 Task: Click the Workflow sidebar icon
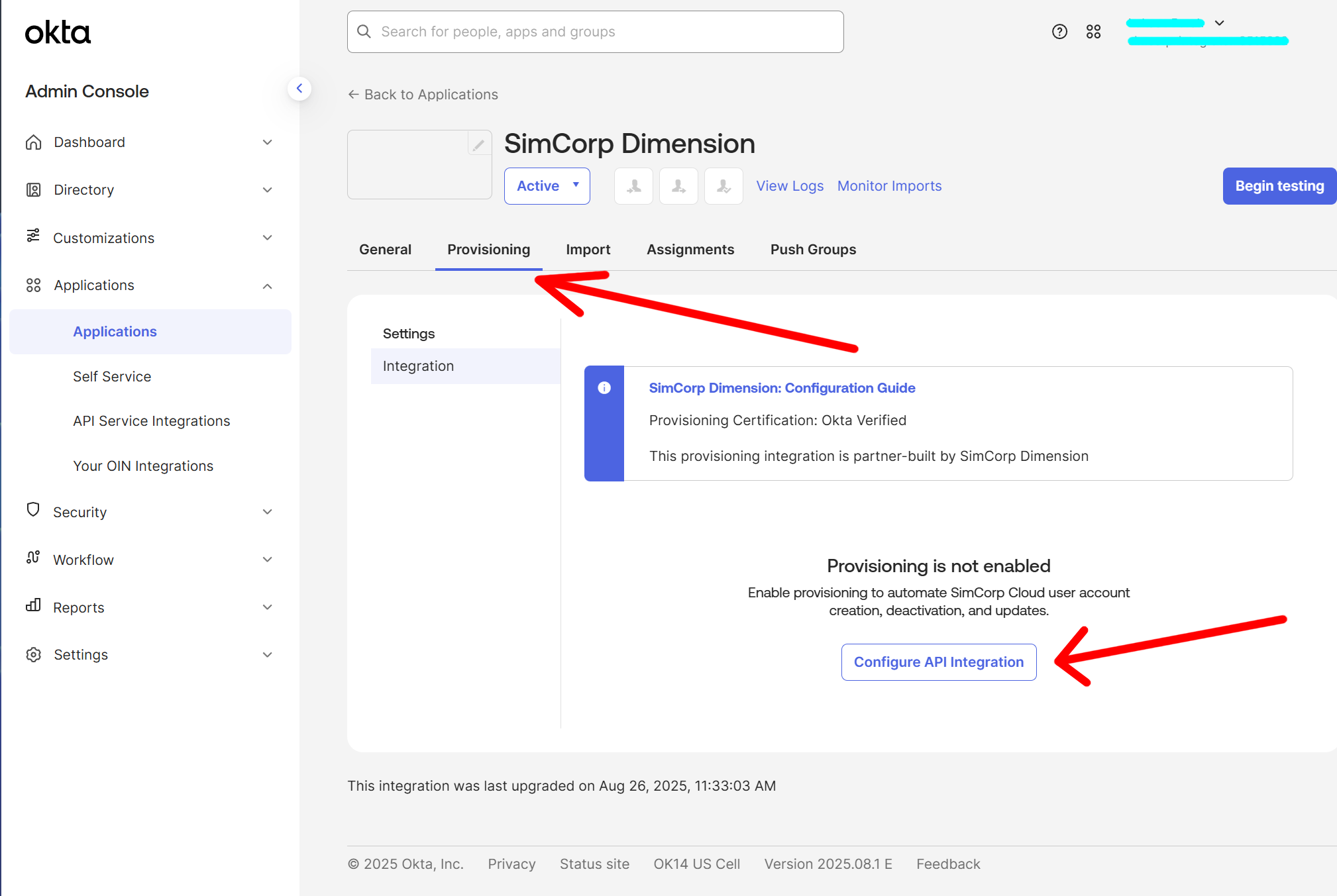[x=33, y=559]
